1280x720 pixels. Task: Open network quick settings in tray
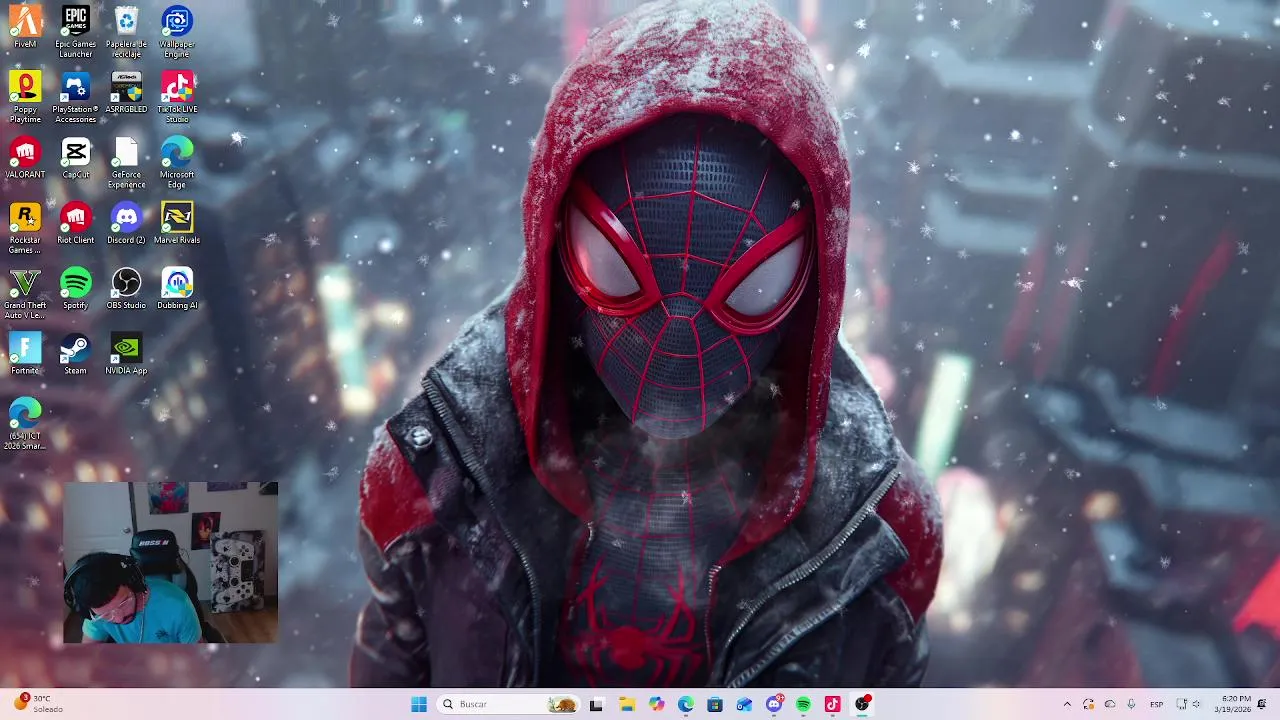tap(1181, 704)
